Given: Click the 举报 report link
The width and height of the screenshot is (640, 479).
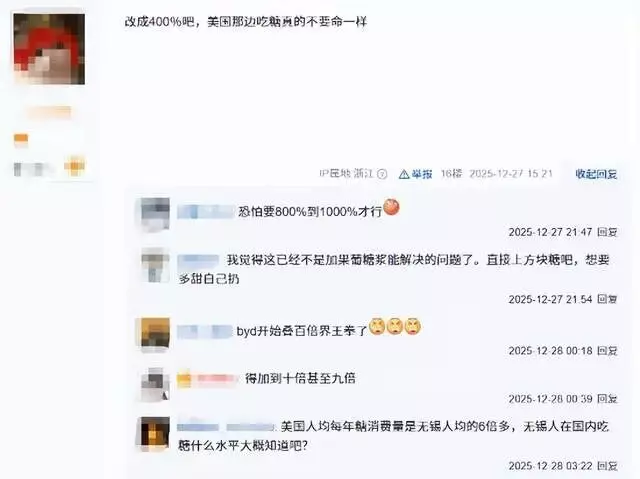Looking at the screenshot, I should [422, 174].
